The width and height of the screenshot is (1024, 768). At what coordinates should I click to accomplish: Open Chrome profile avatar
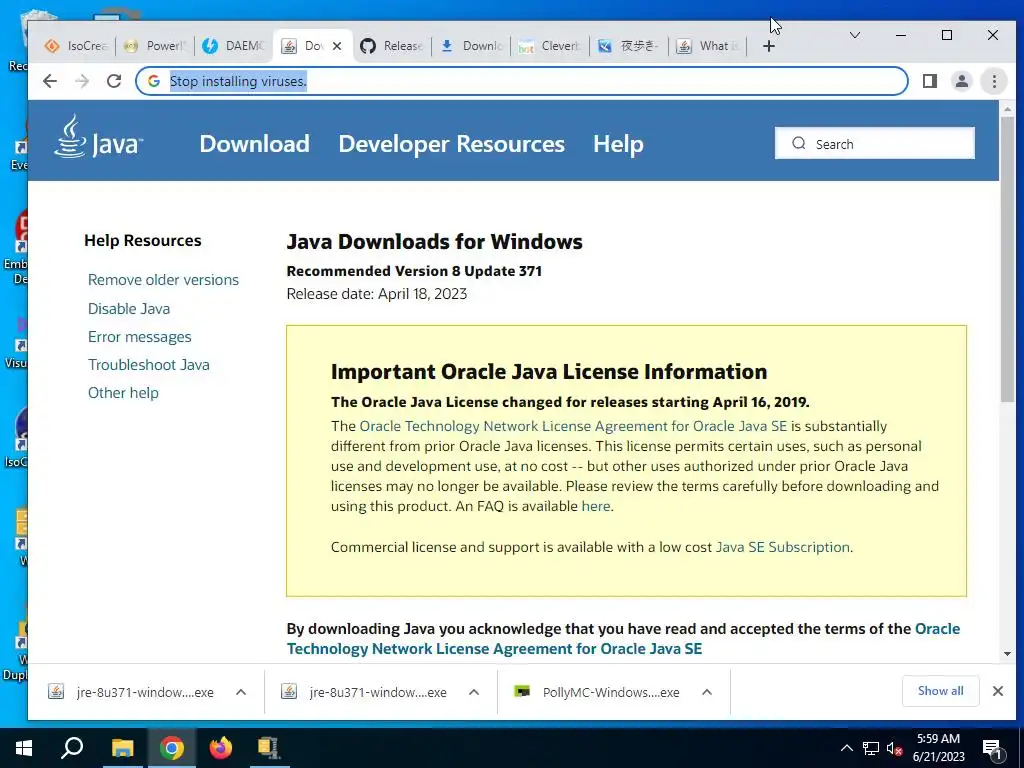tap(962, 81)
